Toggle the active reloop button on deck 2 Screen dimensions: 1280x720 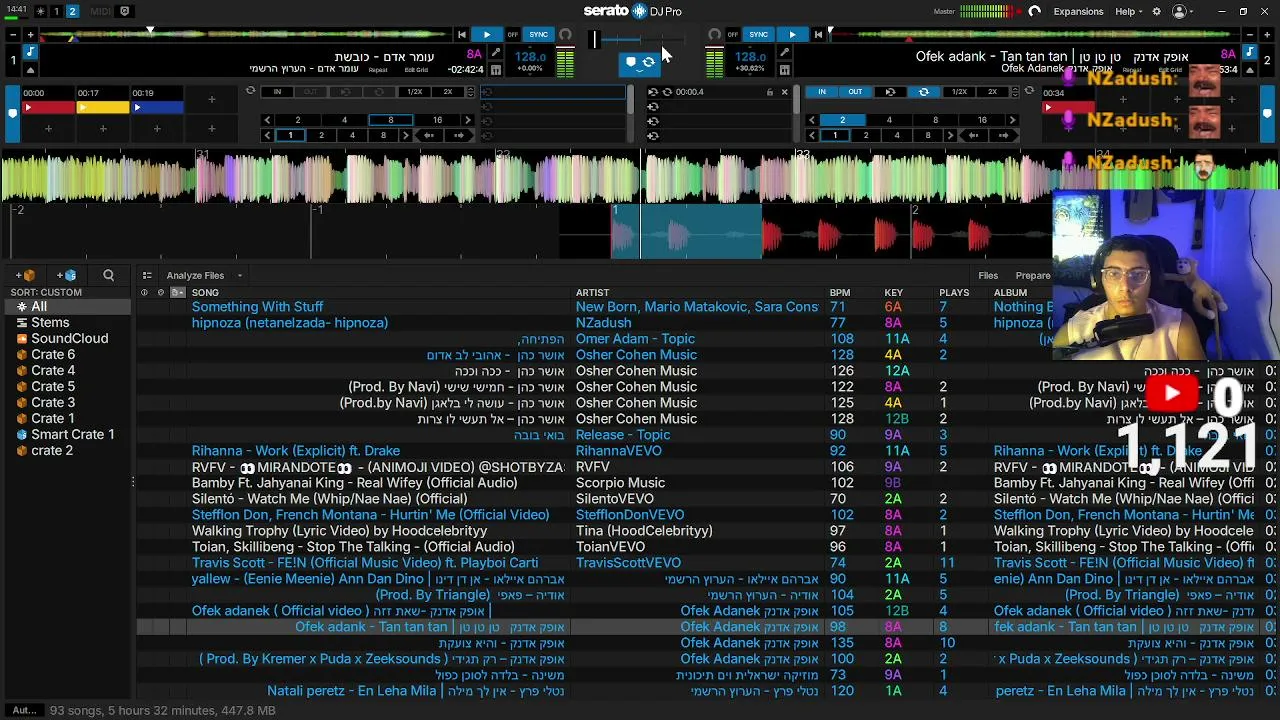[x=923, y=92]
